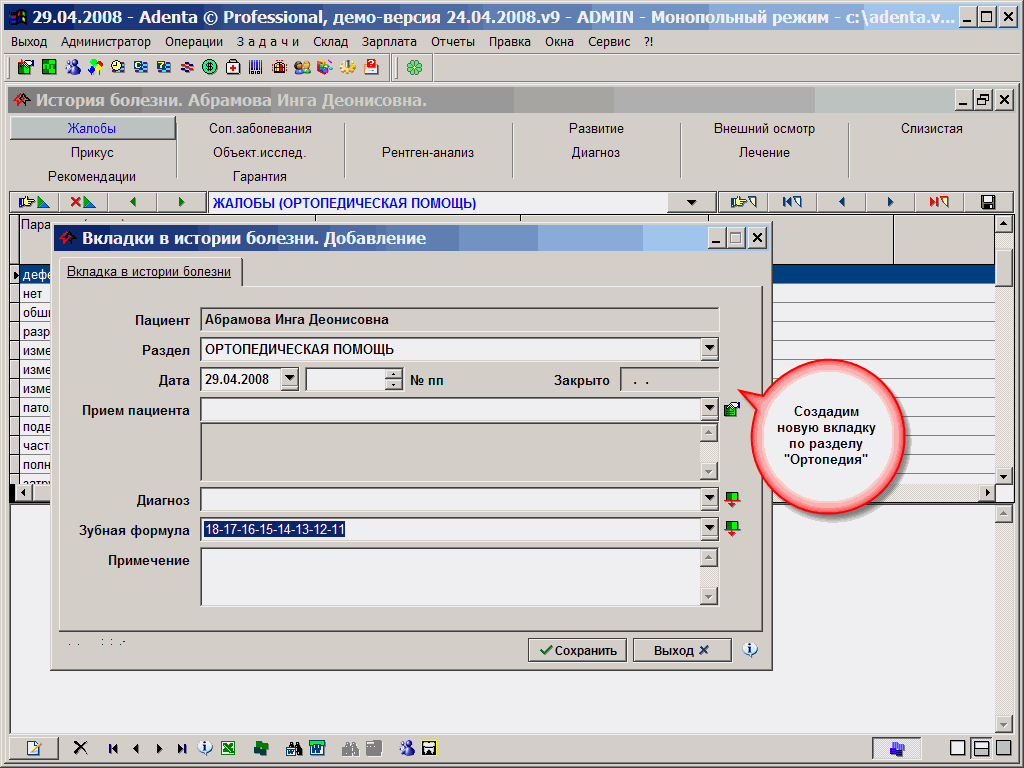This screenshot has width=1024, height=768.
Task: Switch to the Прикус section button
Action: tap(92, 153)
